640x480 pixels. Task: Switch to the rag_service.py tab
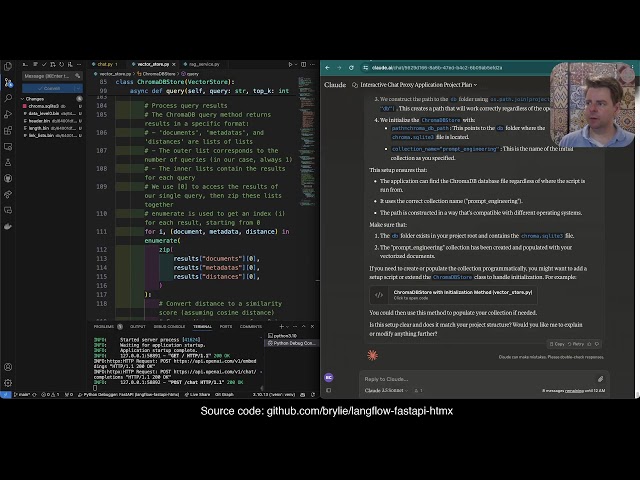click(202, 64)
